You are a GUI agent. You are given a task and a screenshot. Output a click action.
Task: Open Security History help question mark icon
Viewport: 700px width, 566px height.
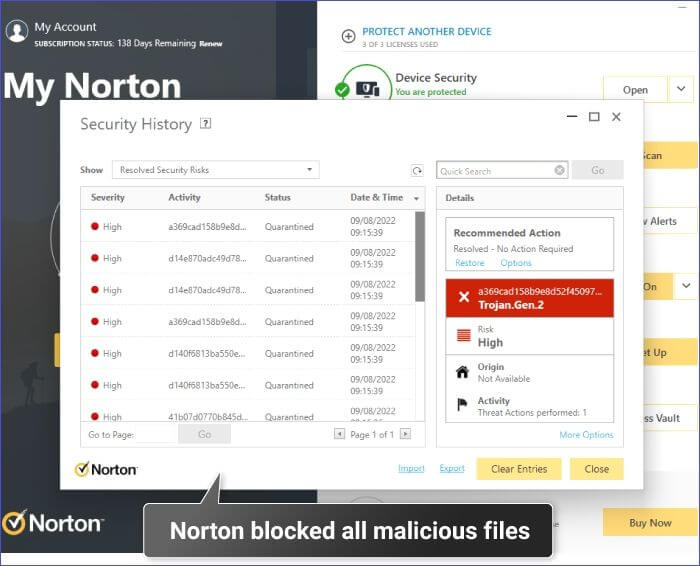pyautogui.click(x=205, y=123)
